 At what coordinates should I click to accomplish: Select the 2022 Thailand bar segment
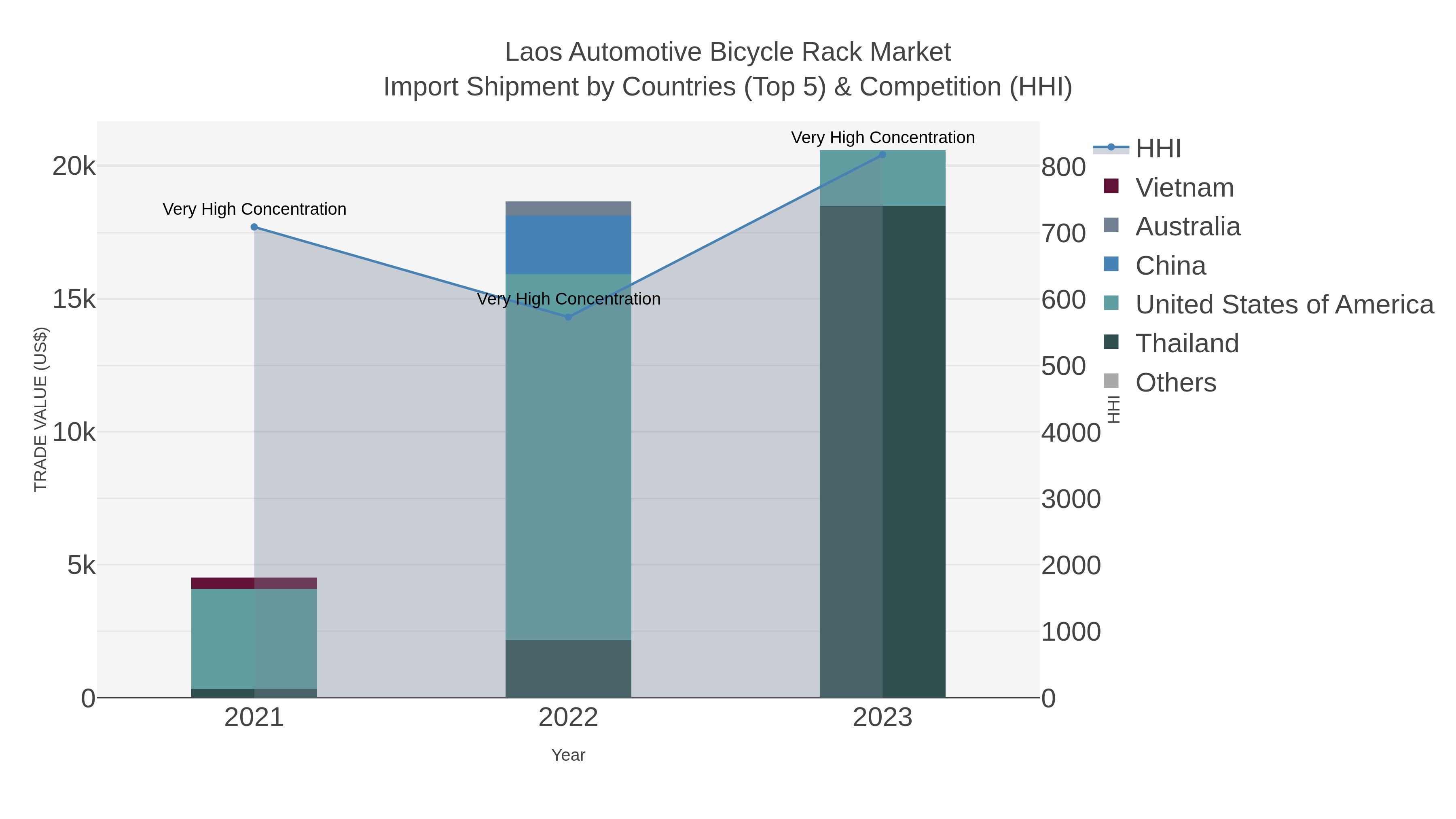pos(568,669)
